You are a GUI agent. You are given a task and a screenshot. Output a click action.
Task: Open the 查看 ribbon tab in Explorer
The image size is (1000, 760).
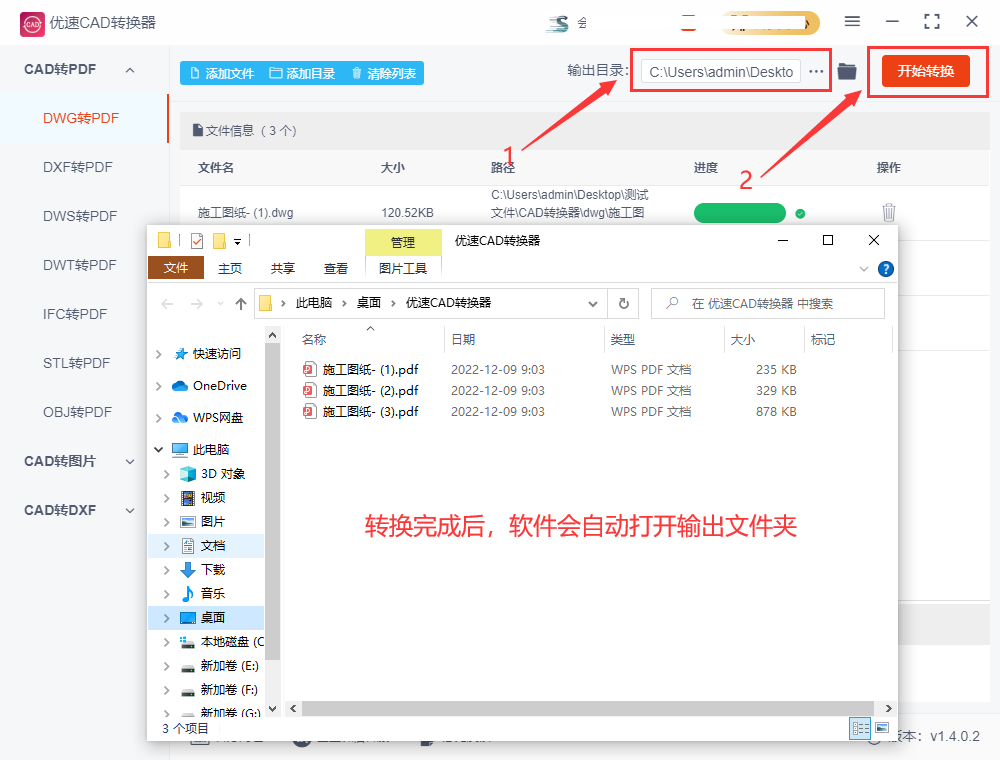pyautogui.click(x=335, y=268)
